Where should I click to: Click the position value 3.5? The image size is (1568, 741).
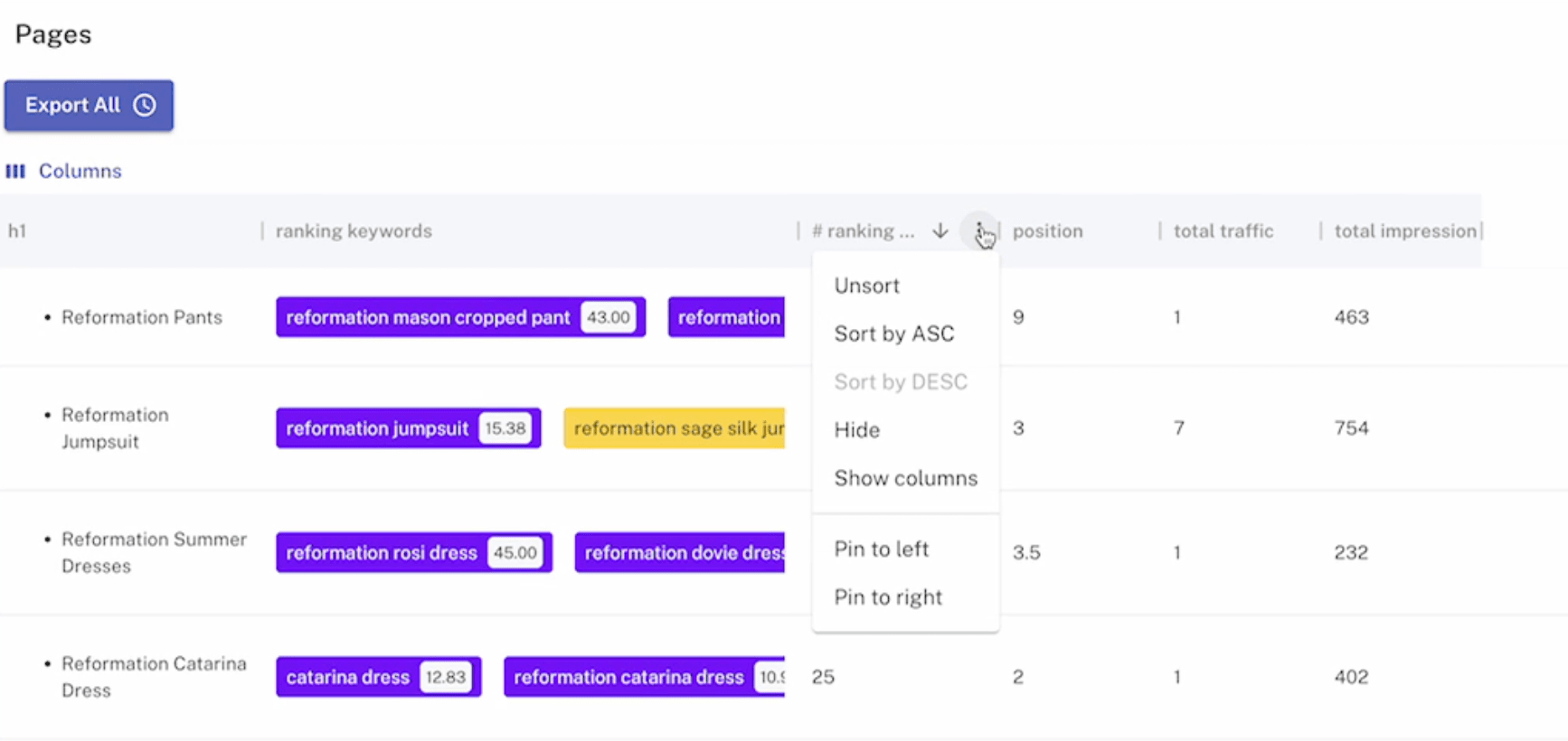[1026, 553]
